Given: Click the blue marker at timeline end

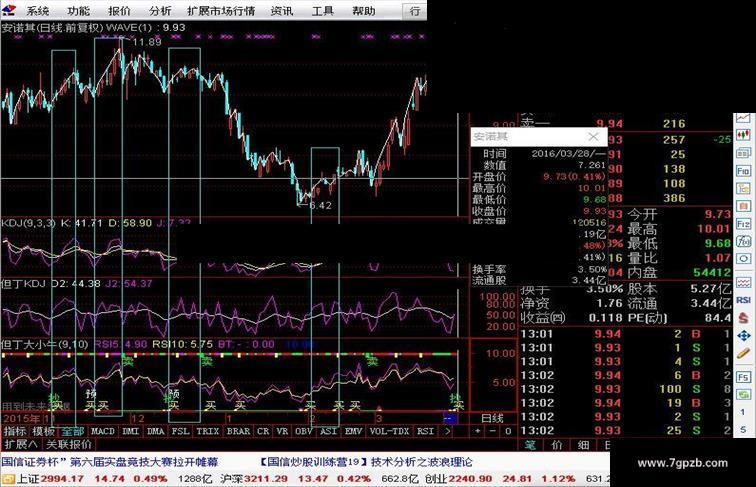Looking at the screenshot, I should (449, 418).
